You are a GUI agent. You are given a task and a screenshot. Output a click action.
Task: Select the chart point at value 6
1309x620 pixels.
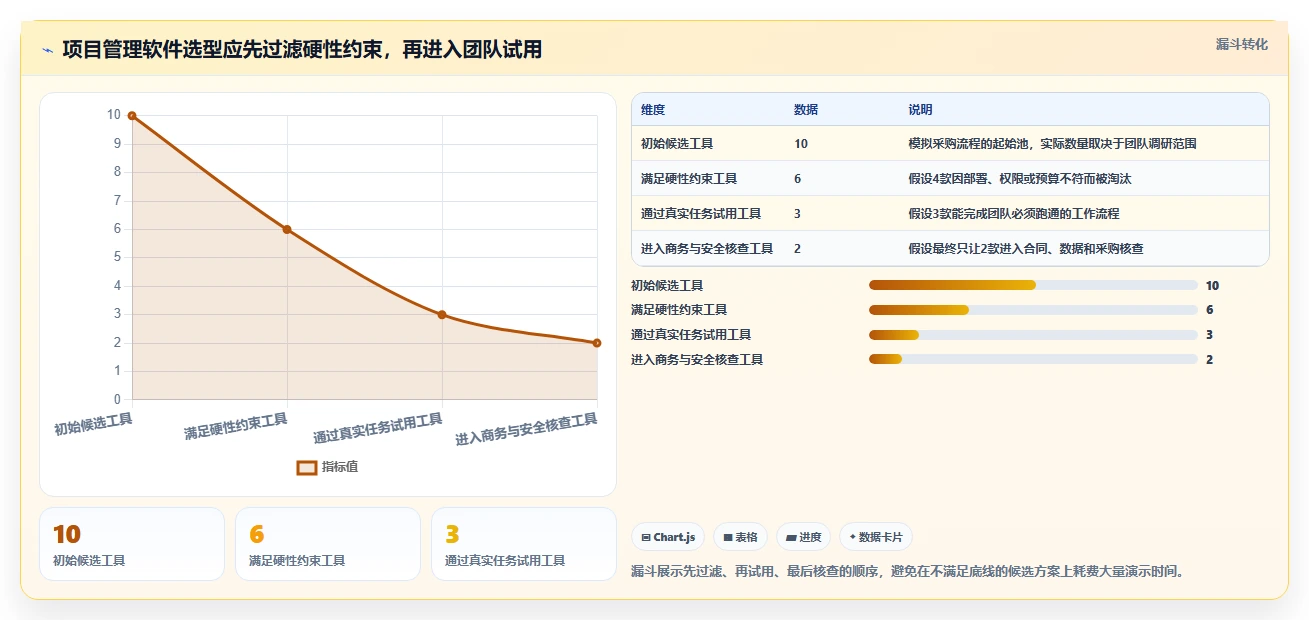[x=287, y=230]
